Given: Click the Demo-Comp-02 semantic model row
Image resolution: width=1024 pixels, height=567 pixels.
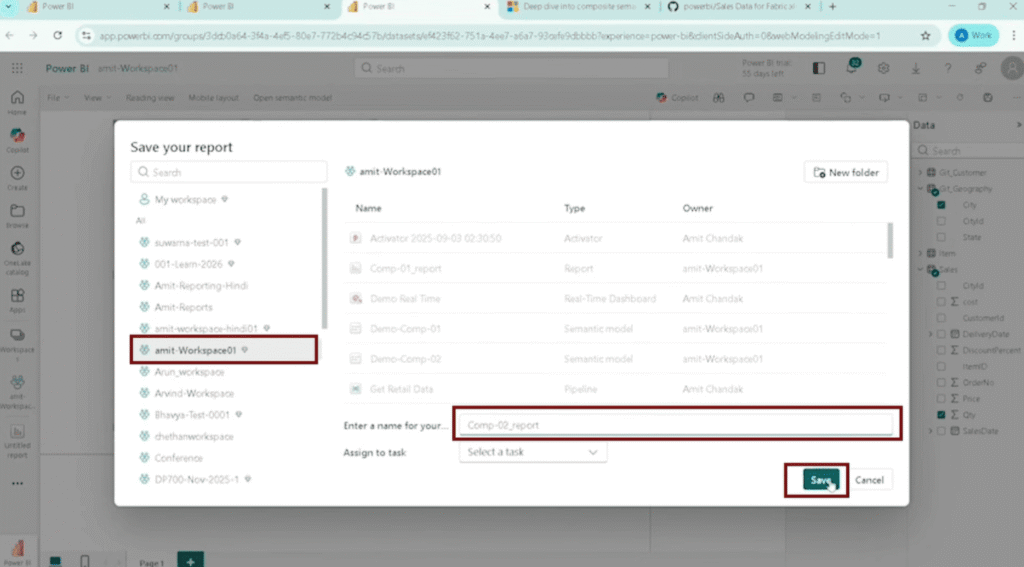Looking at the screenshot, I should (615, 359).
